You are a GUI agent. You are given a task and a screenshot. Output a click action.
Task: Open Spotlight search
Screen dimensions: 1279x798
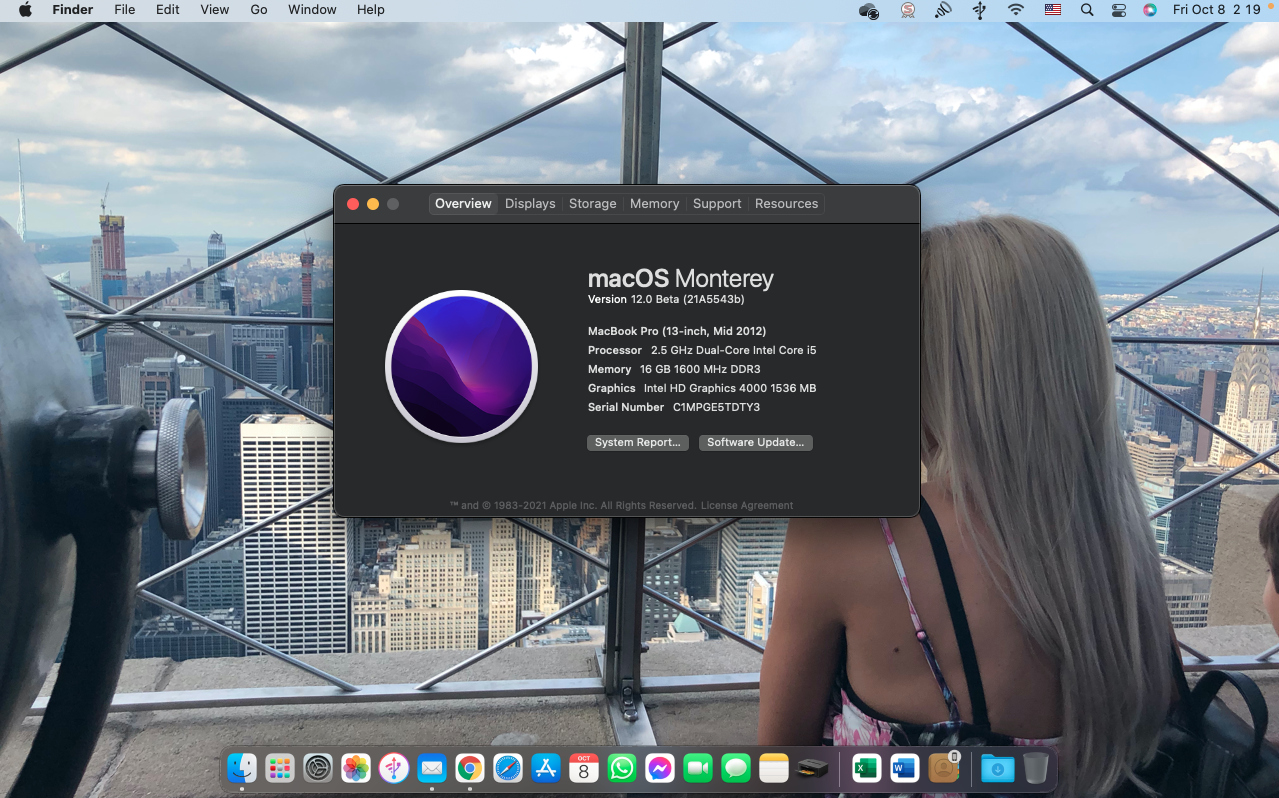[x=1087, y=10]
